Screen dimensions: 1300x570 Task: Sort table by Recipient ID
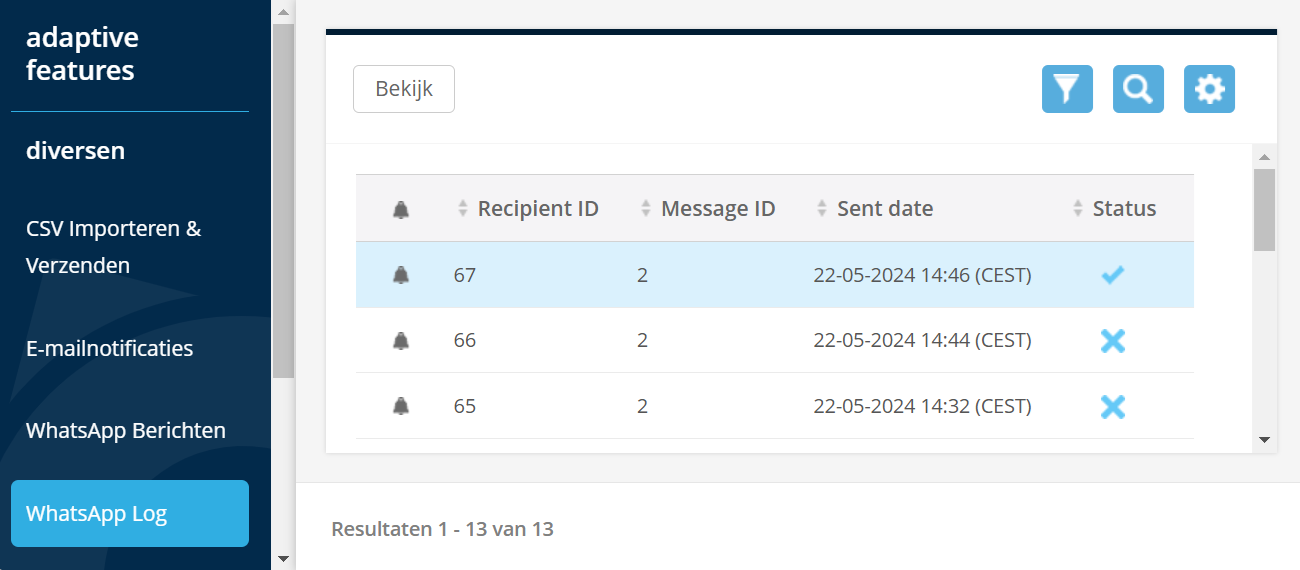tap(537, 209)
